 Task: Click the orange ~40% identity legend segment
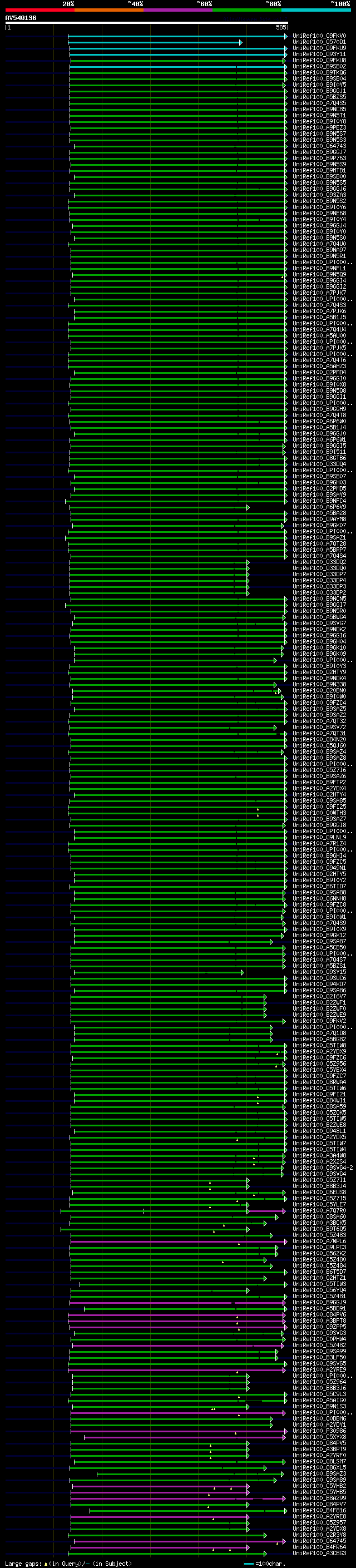click(x=109, y=10)
